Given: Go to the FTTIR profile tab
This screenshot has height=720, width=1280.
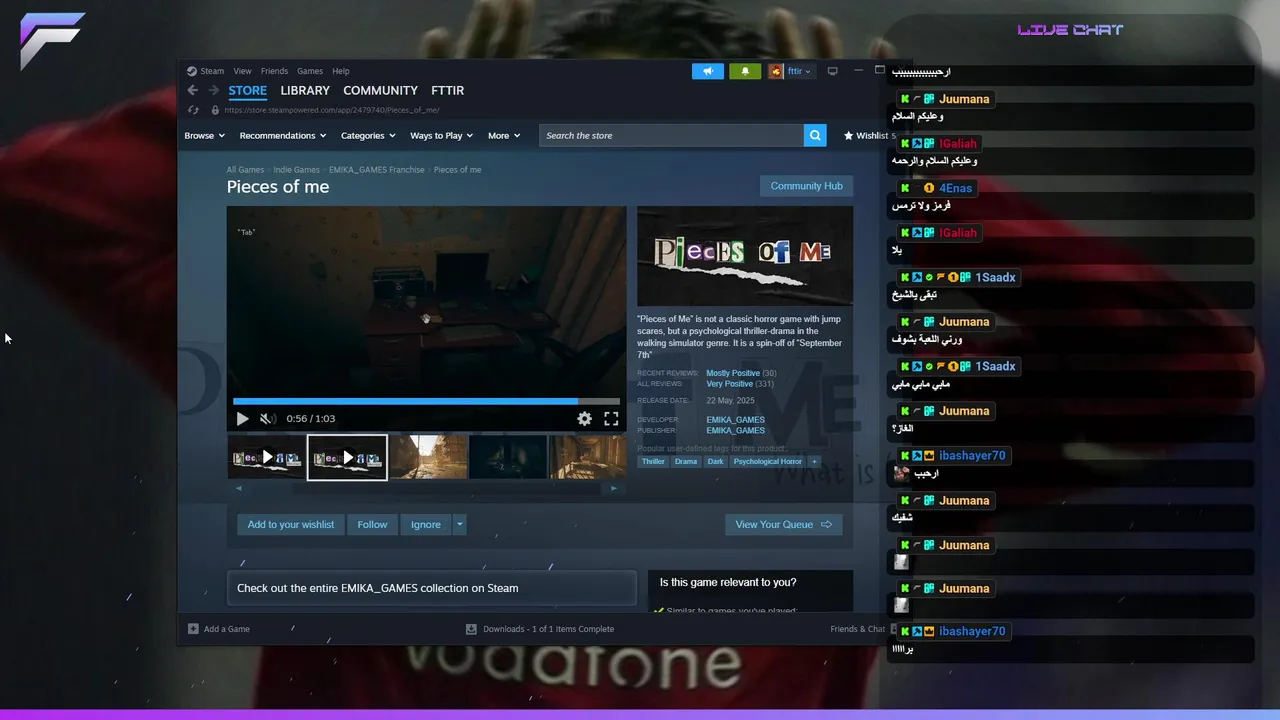Looking at the screenshot, I should click(448, 90).
